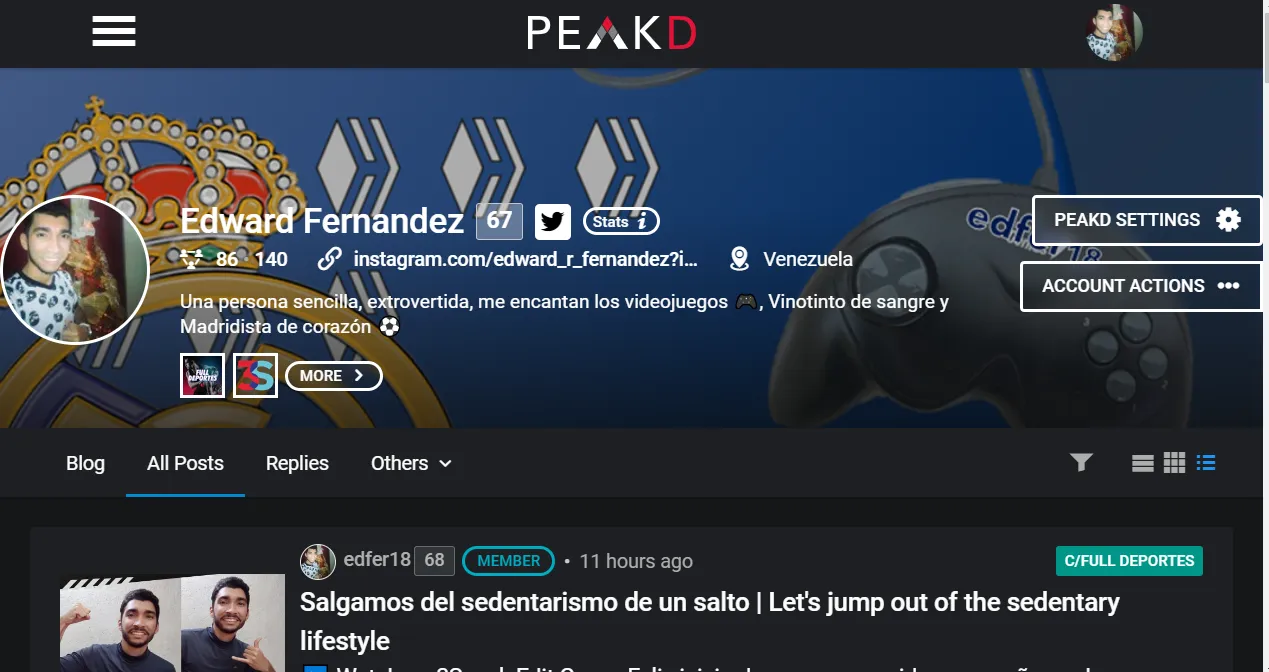Open the Full Deportes community badge
Screen dimensions: 1269x672
(x=202, y=376)
